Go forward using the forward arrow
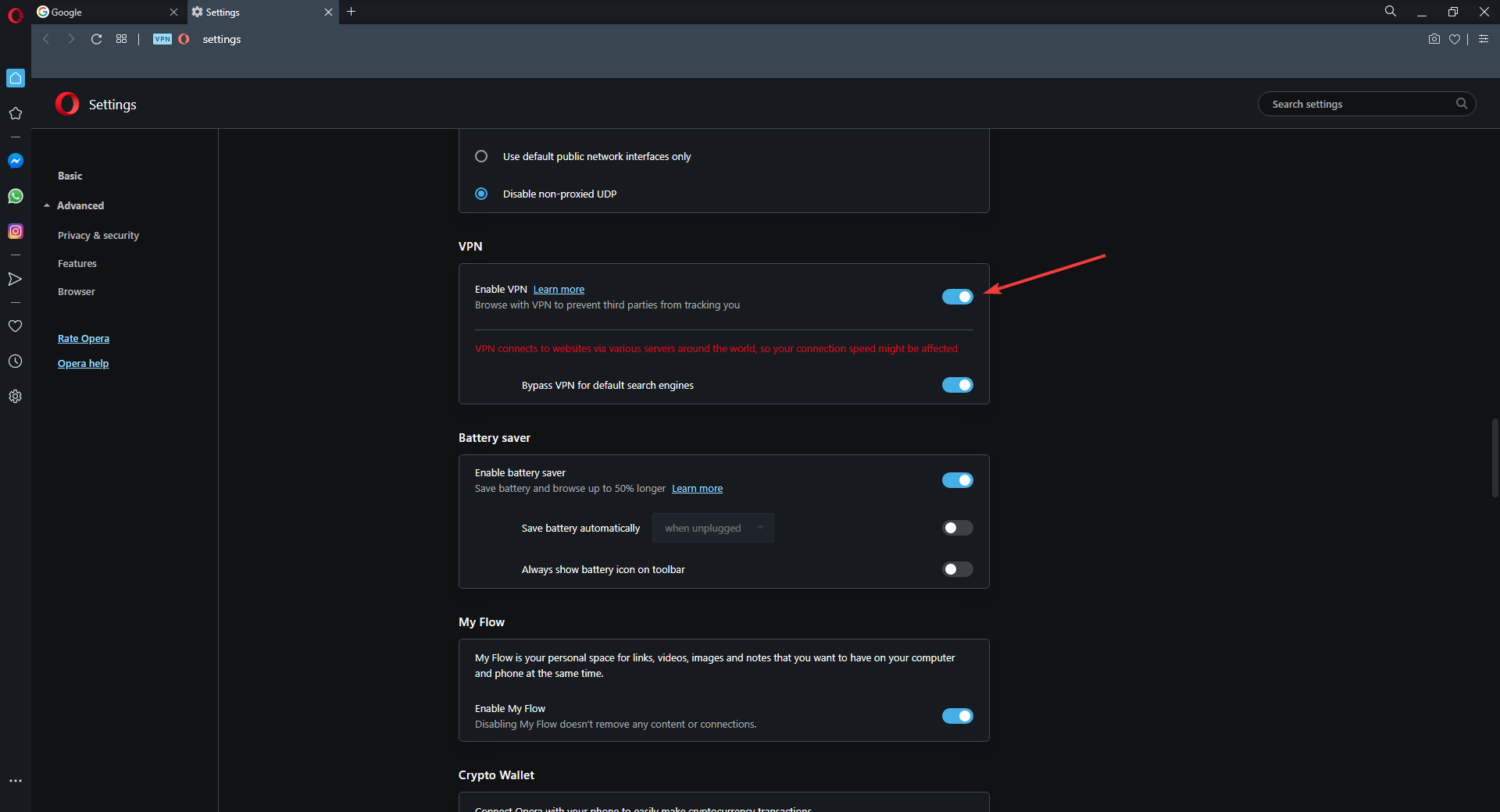The height and width of the screenshot is (812, 1500). [x=71, y=39]
